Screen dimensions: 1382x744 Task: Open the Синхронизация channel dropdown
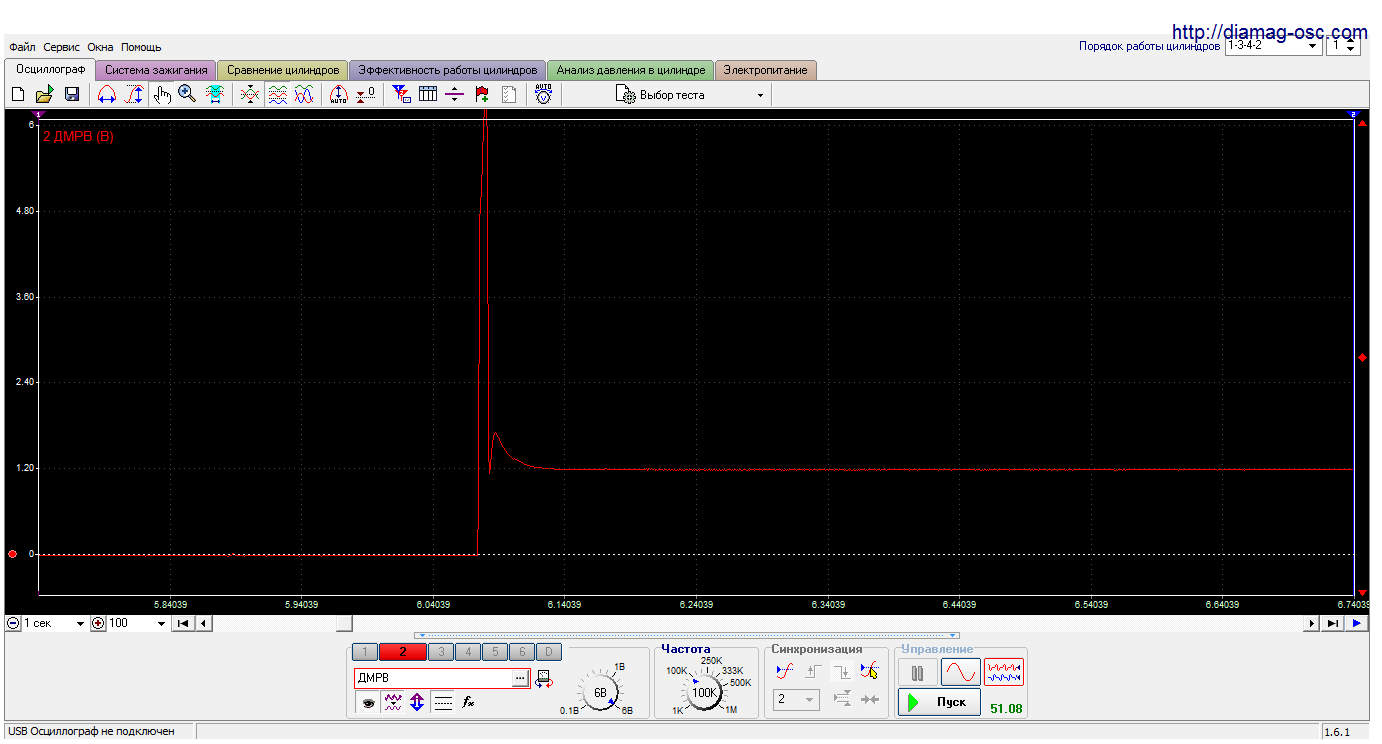797,700
